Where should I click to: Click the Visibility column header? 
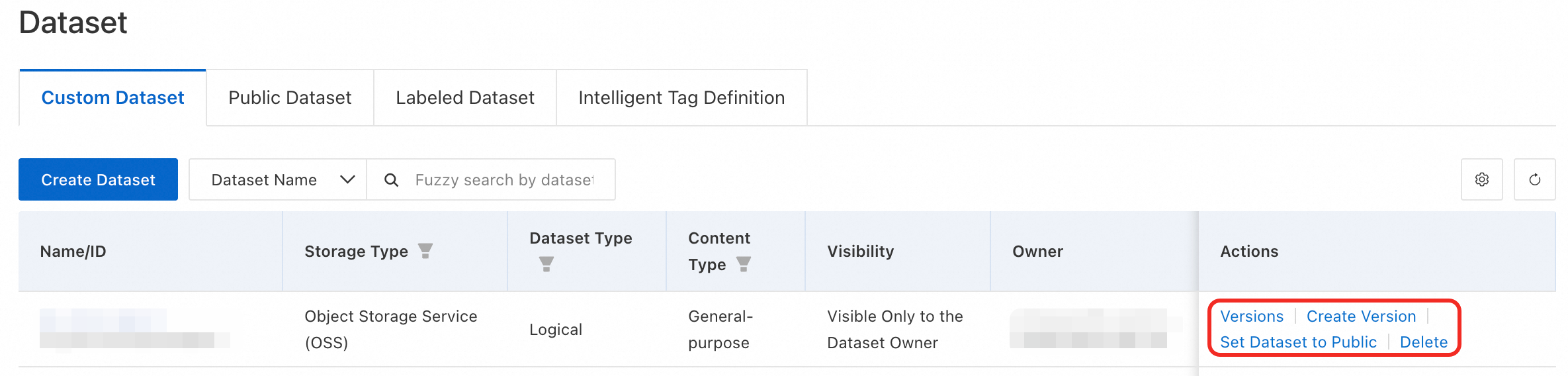(860, 252)
